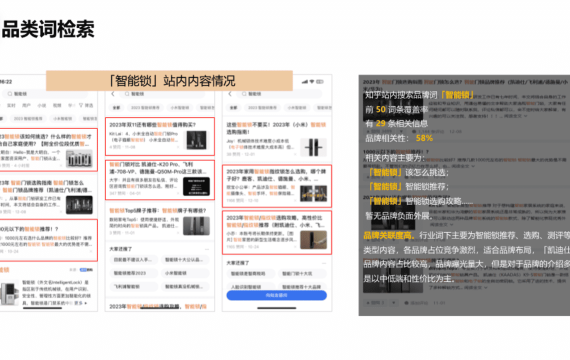This screenshot has height=360, width=570.
Task: Click search magnifier icon in leftmost phone's search bar
Action: point(10,94)
